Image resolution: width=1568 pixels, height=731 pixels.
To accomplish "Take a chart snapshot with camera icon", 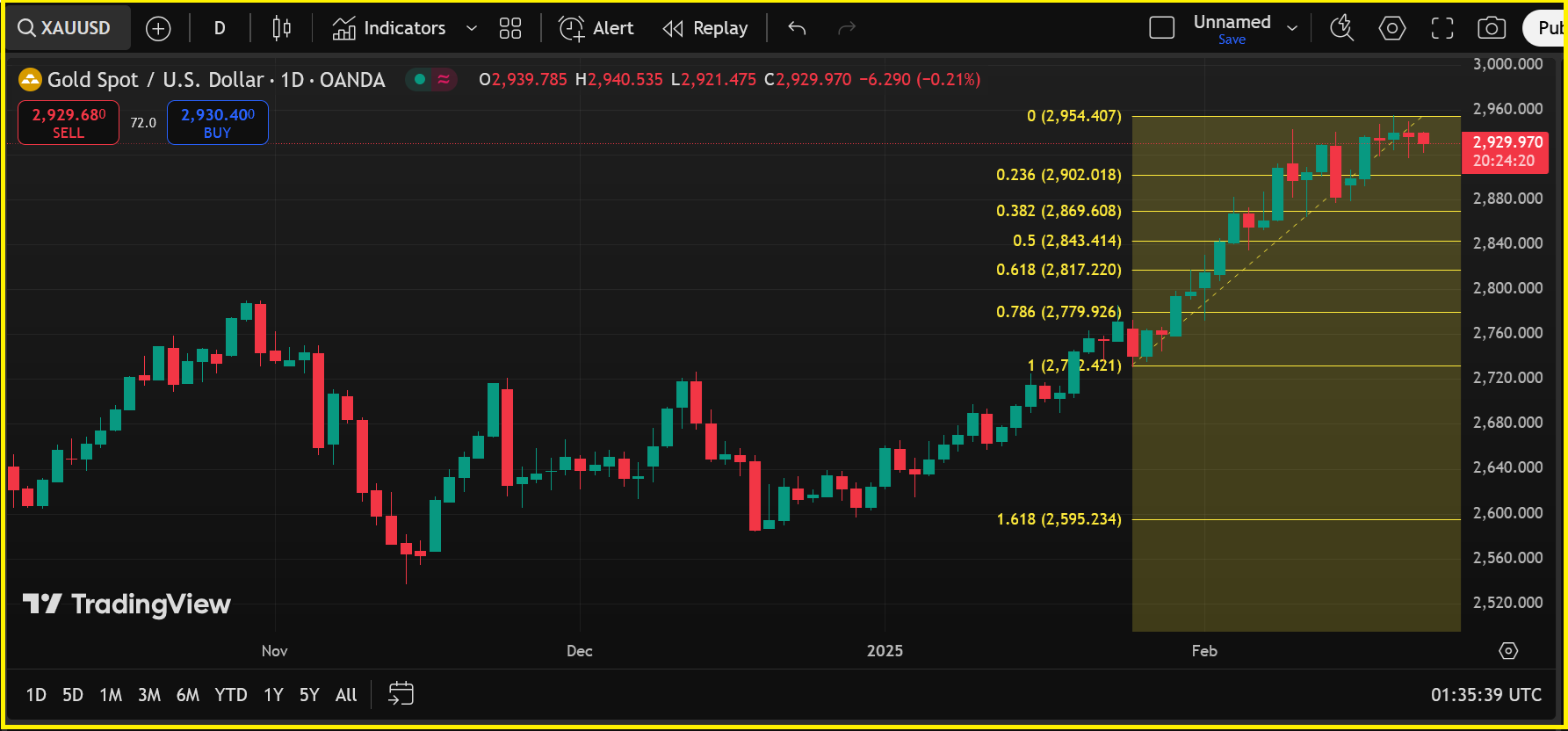I will click(x=1491, y=29).
